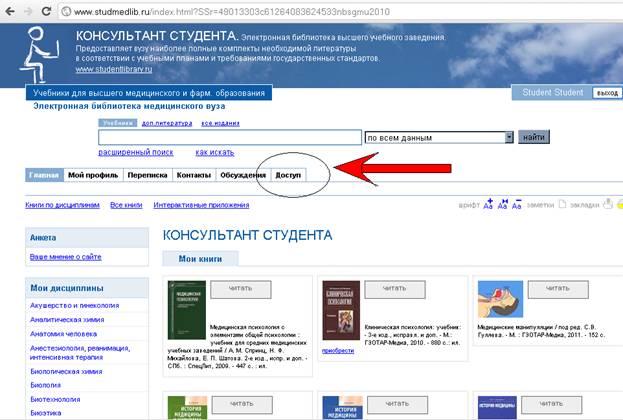Click the browser back arrow
The image size is (623, 420).
pos(10,11)
